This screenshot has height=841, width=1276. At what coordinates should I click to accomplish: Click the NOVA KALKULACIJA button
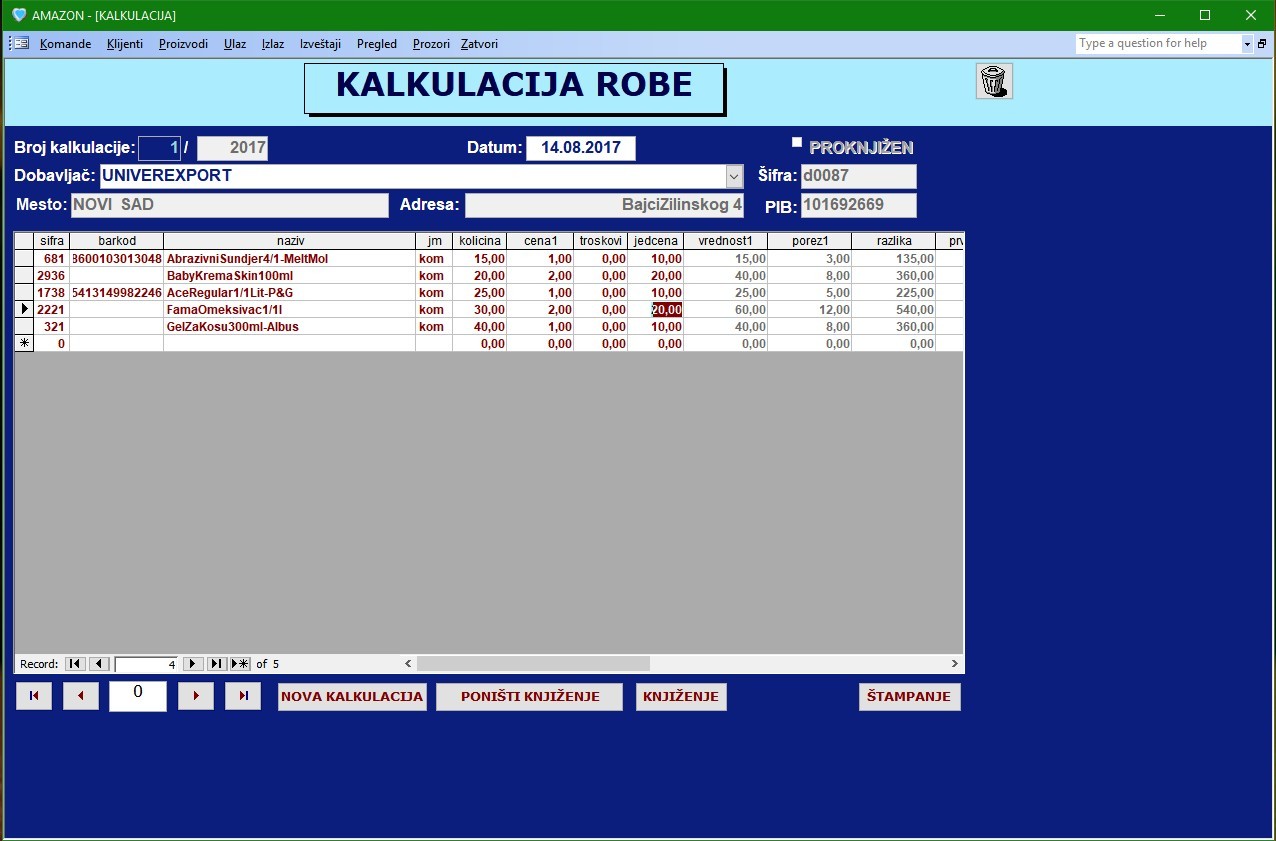[352, 697]
